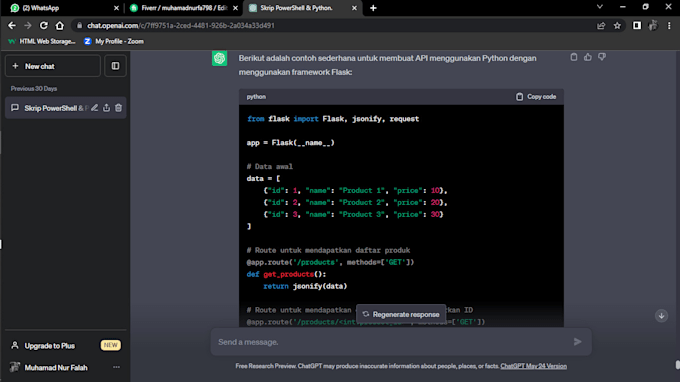
Task: Copy the assistant response to clipboard
Action: click(x=574, y=57)
